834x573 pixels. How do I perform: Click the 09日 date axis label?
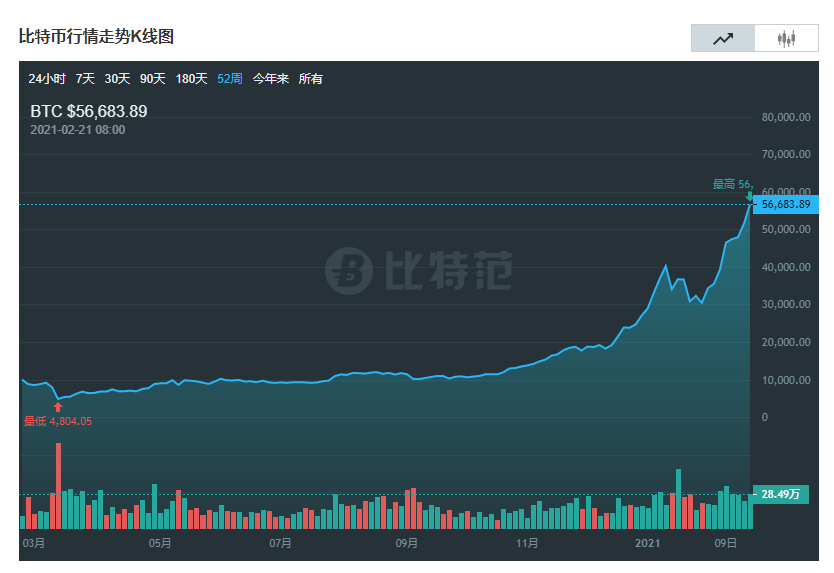[725, 543]
